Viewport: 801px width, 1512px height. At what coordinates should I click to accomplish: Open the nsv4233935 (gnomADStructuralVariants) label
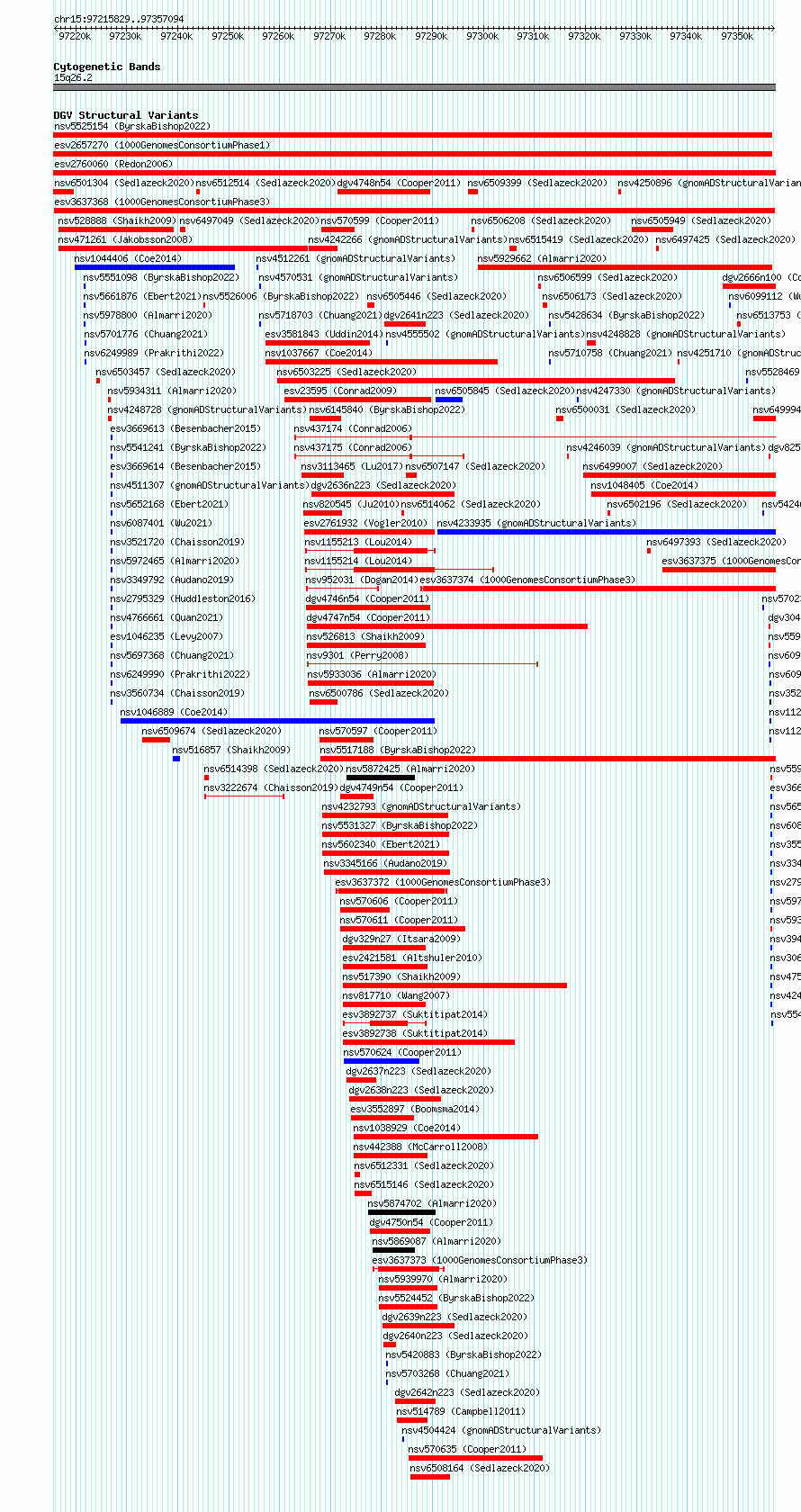535,523
